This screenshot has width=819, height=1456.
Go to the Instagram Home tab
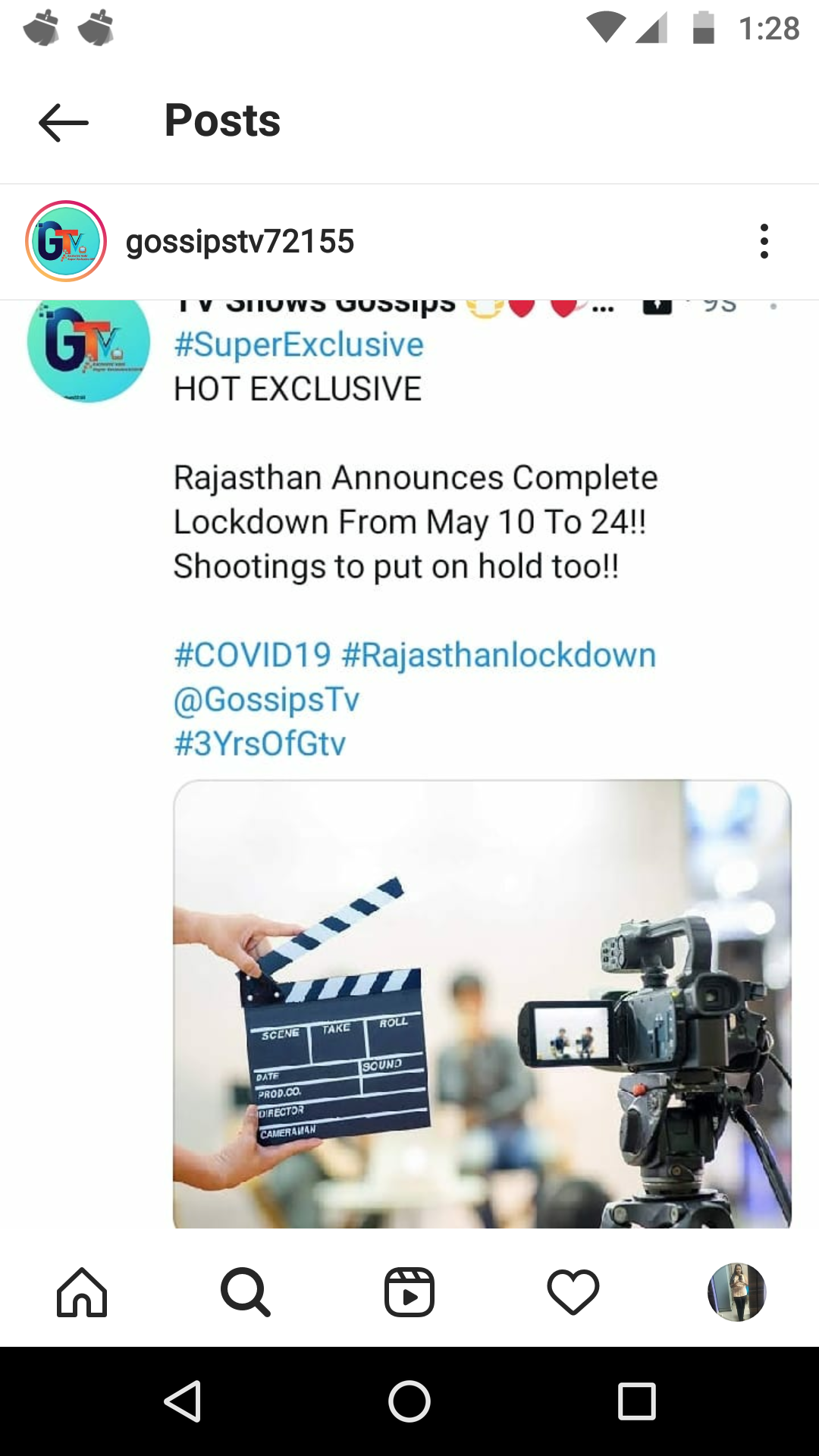click(82, 1292)
